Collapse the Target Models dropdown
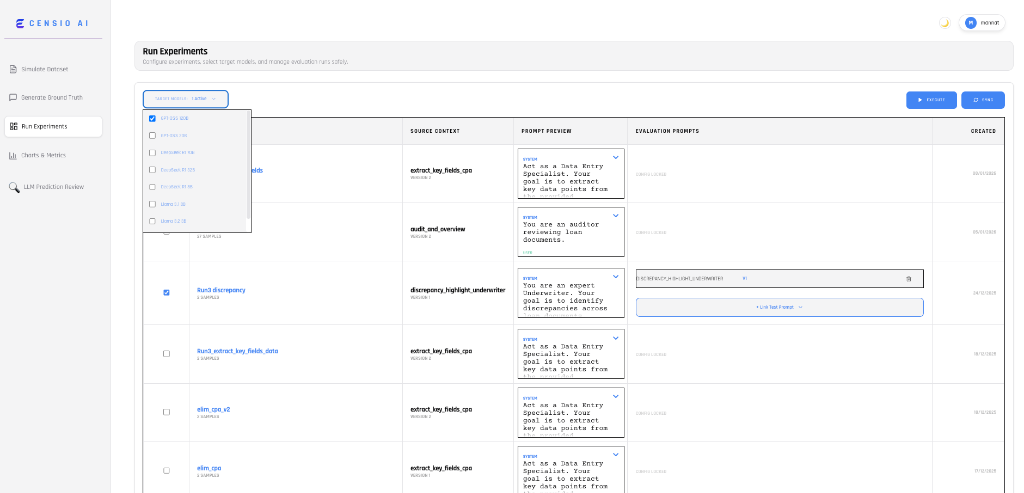1024x493 pixels. point(186,99)
